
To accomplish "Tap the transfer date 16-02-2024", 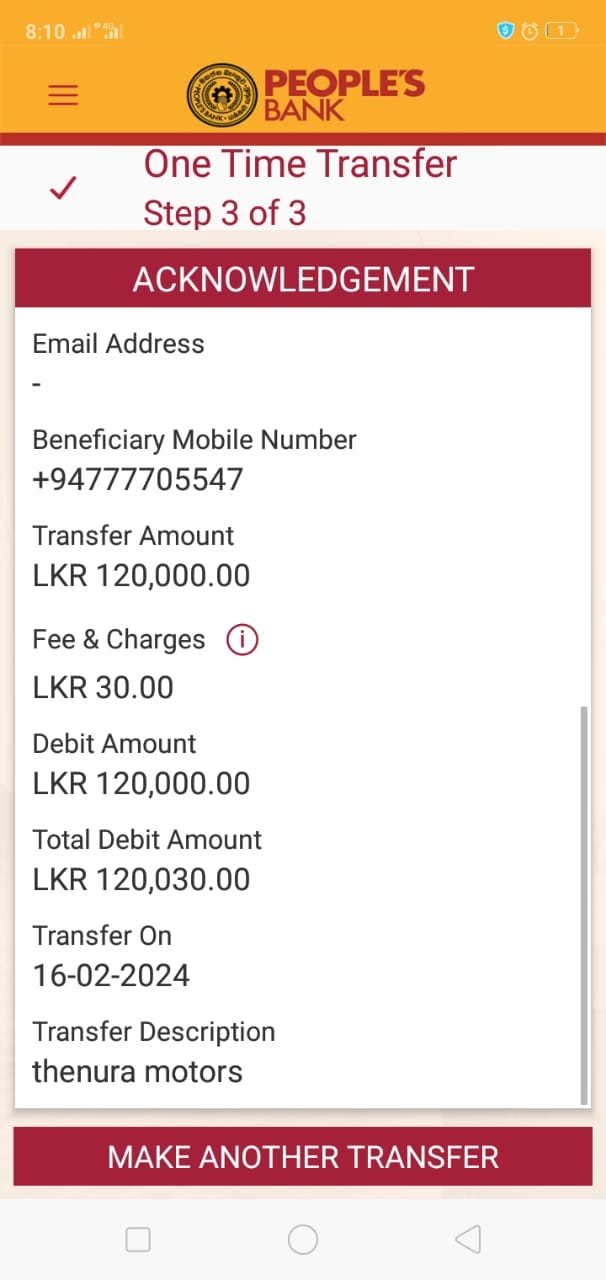I will [111, 976].
